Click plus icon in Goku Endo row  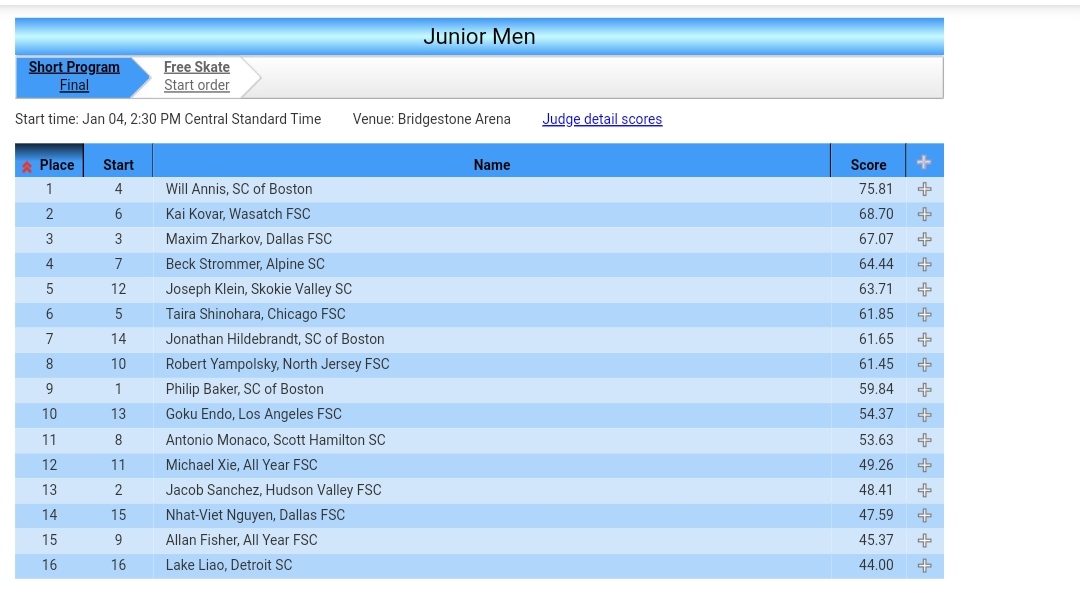924,414
